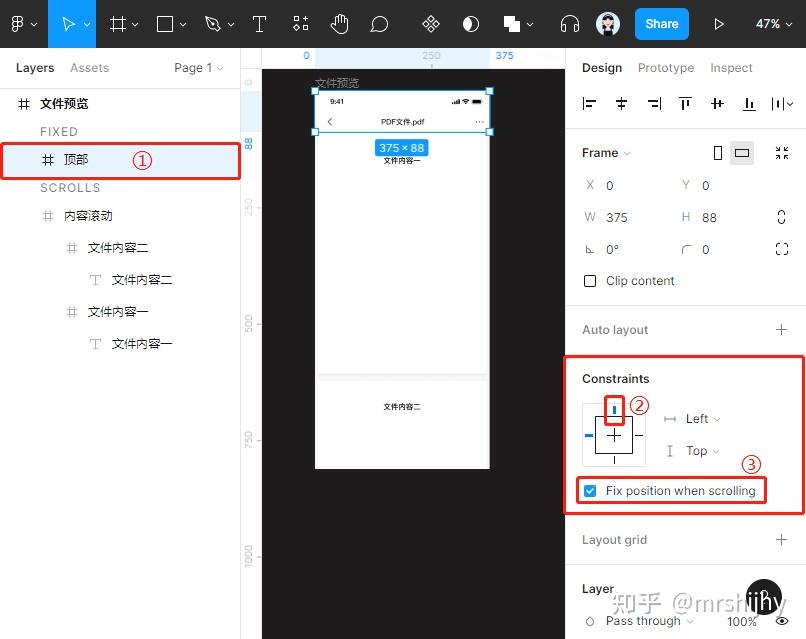The height and width of the screenshot is (639, 806).
Task: Select the Frame tool
Action: (119, 23)
